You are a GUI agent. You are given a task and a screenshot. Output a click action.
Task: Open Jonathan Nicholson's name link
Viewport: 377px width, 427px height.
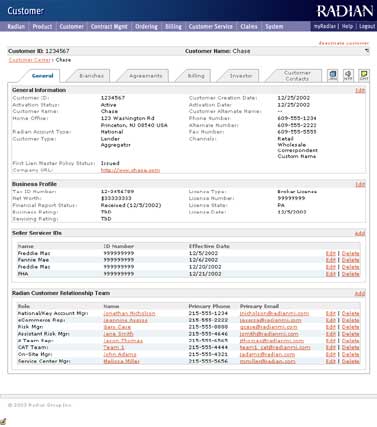click(129, 313)
